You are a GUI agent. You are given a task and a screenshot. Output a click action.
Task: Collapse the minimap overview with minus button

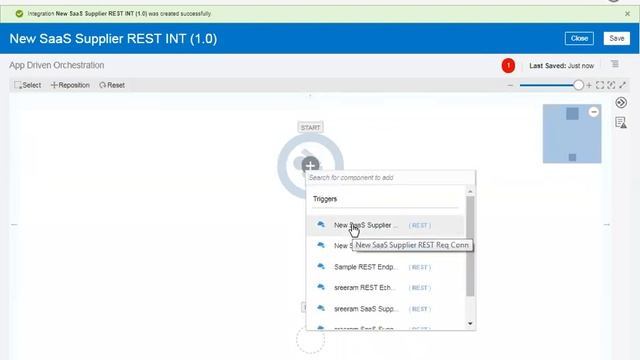tap(593, 112)
